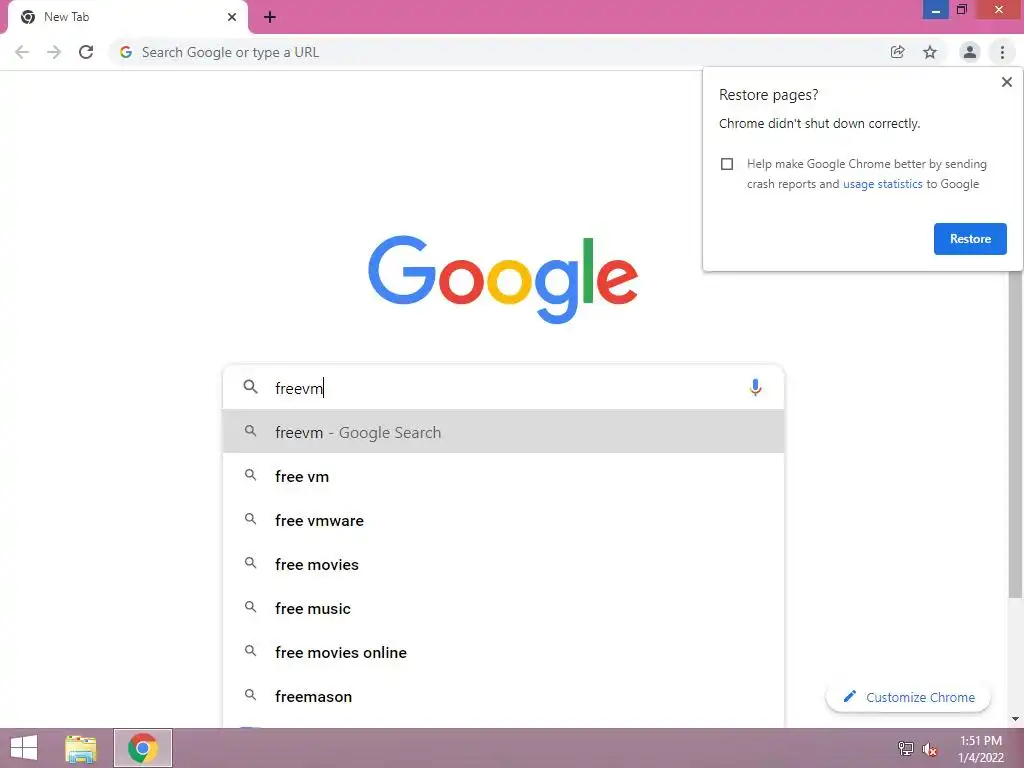Click the muted volume tray icon
1024x768 pixels.
point(929,749)
